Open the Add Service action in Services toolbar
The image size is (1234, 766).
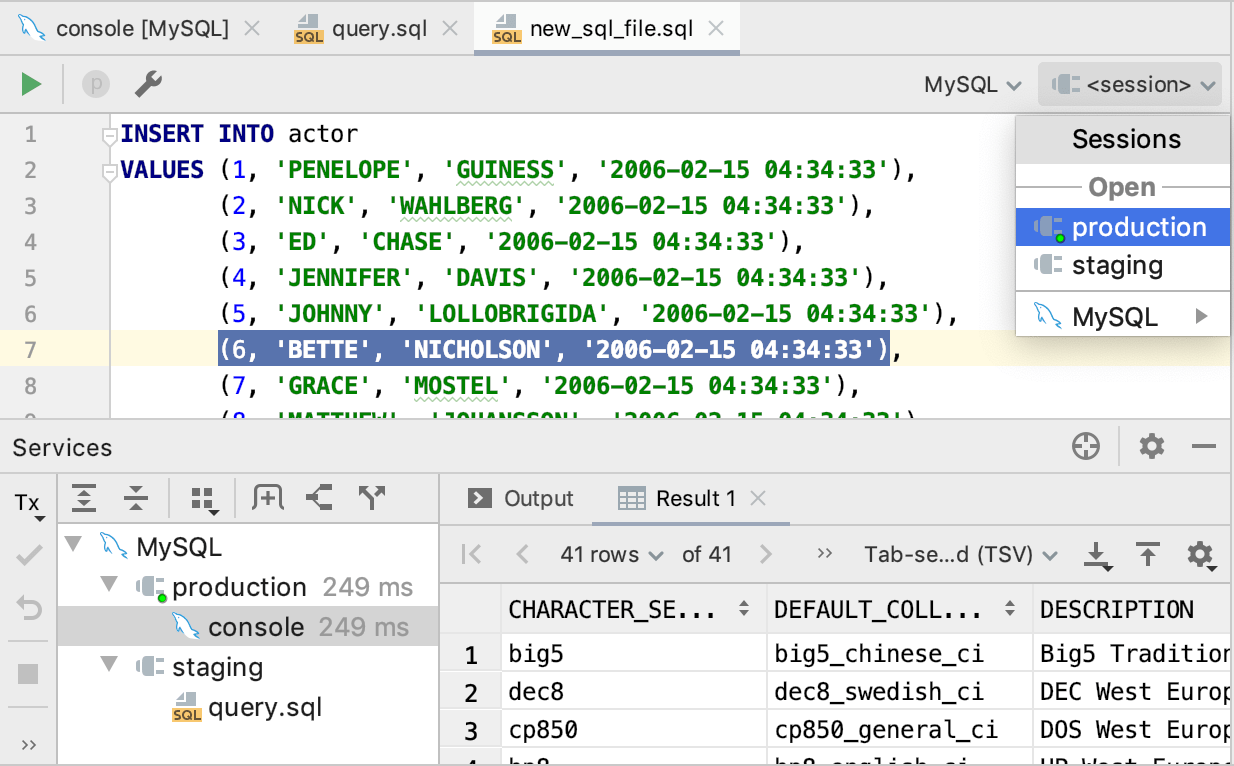pyautogui.click(x=268, y=498)
